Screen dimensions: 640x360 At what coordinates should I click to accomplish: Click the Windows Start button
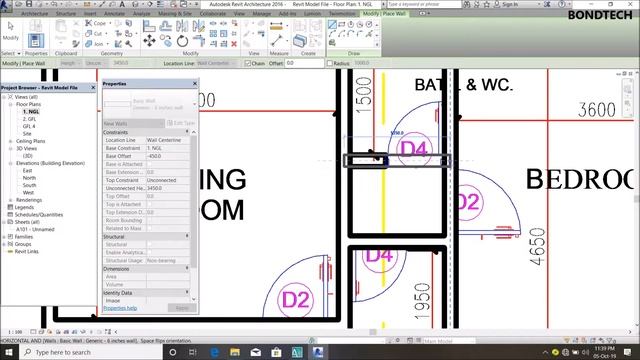(x=9, y=352)
